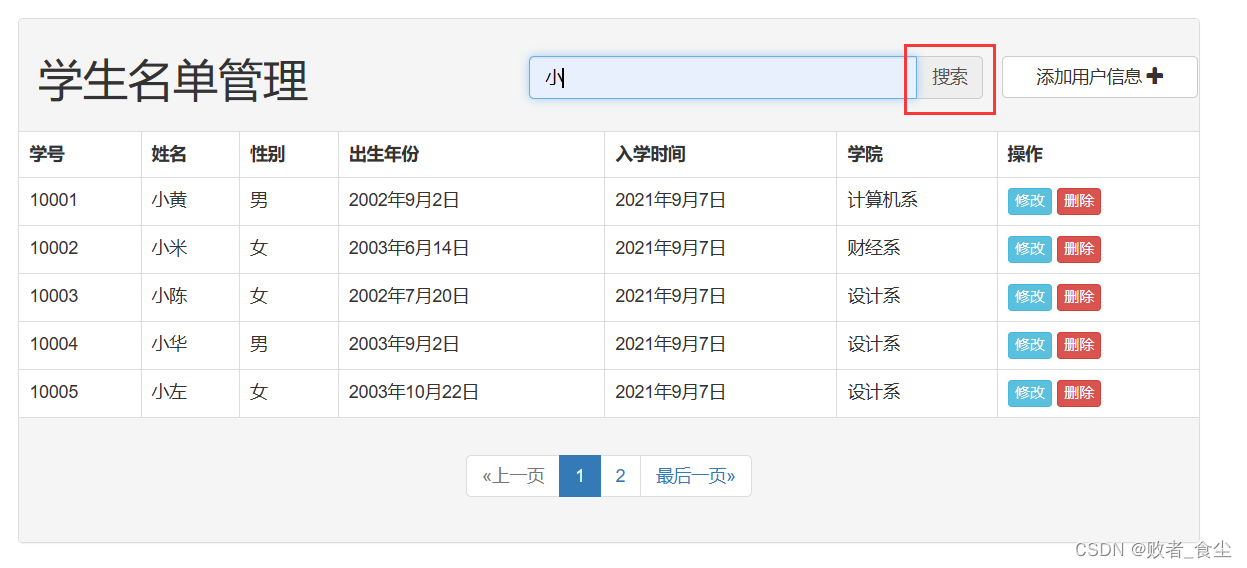Jump to 最后一页» last page

coord(695,476)
